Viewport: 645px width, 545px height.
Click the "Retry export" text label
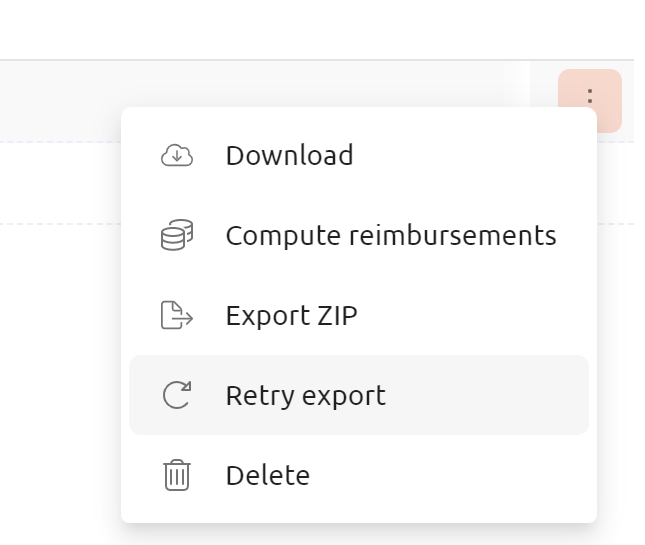pyautogui.click(x=306, y=396)
